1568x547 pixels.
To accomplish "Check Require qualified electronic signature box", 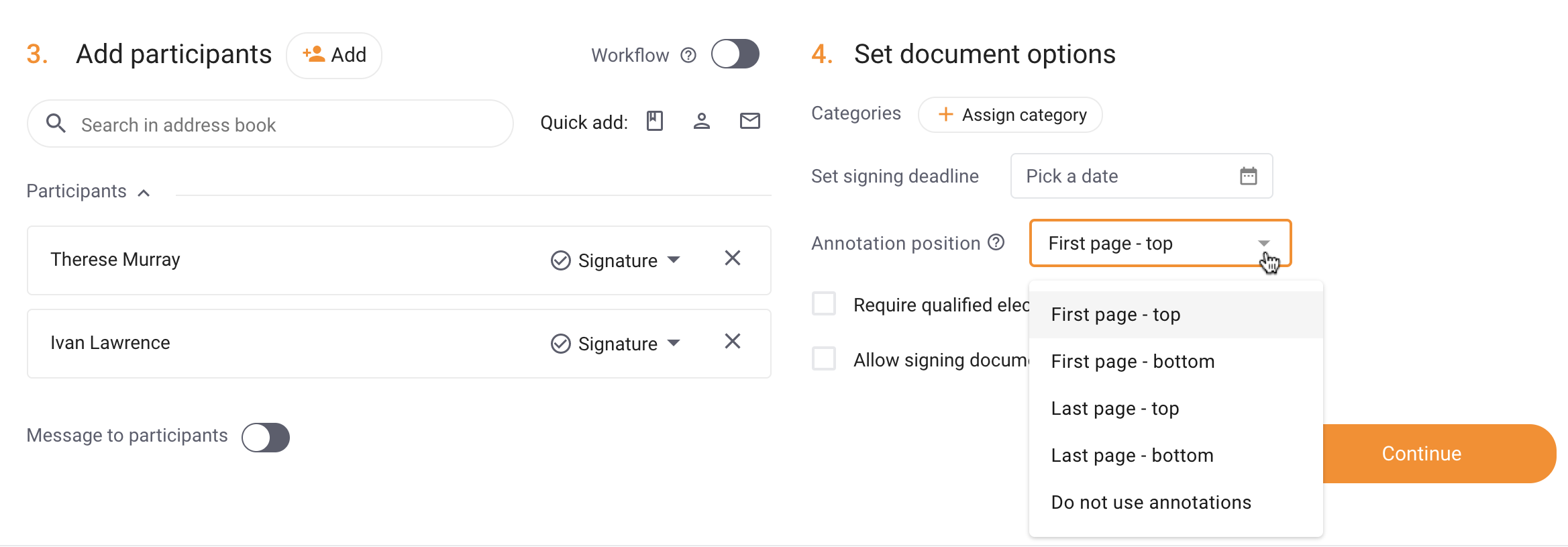I will click(x=824, y=303).
